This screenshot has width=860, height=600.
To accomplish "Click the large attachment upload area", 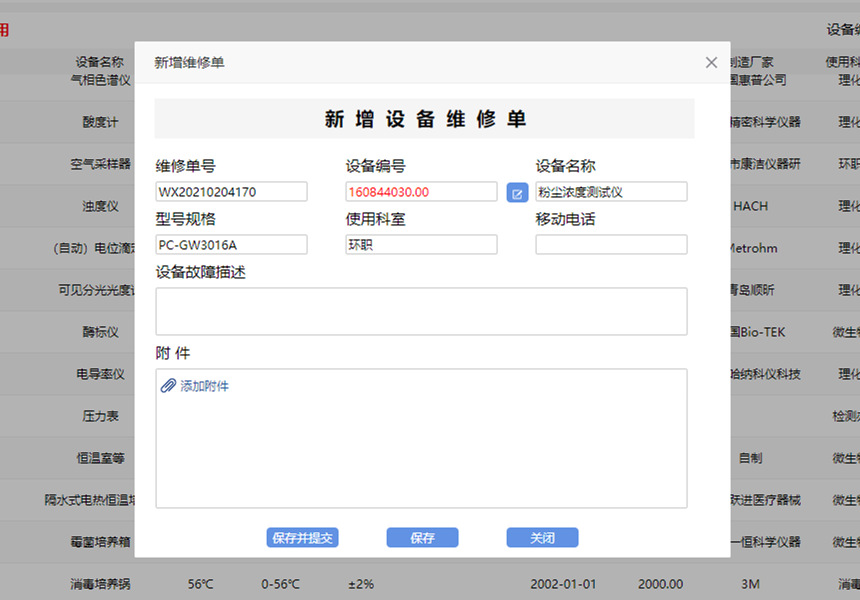I will click(x=421, y=440).
